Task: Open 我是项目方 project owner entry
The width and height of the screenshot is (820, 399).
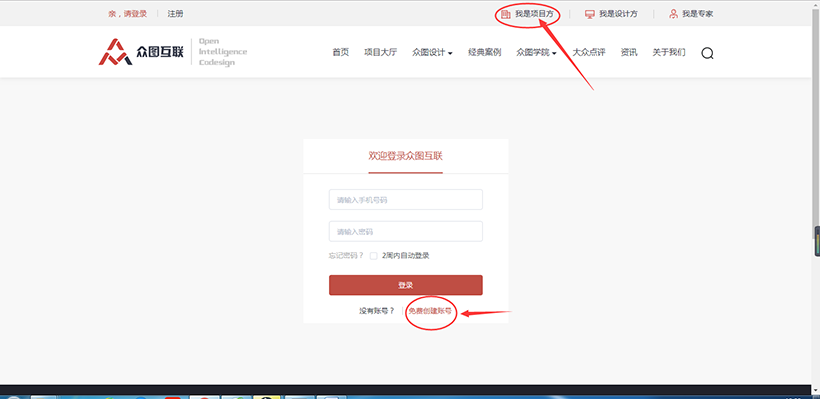Action: (527, 14)
